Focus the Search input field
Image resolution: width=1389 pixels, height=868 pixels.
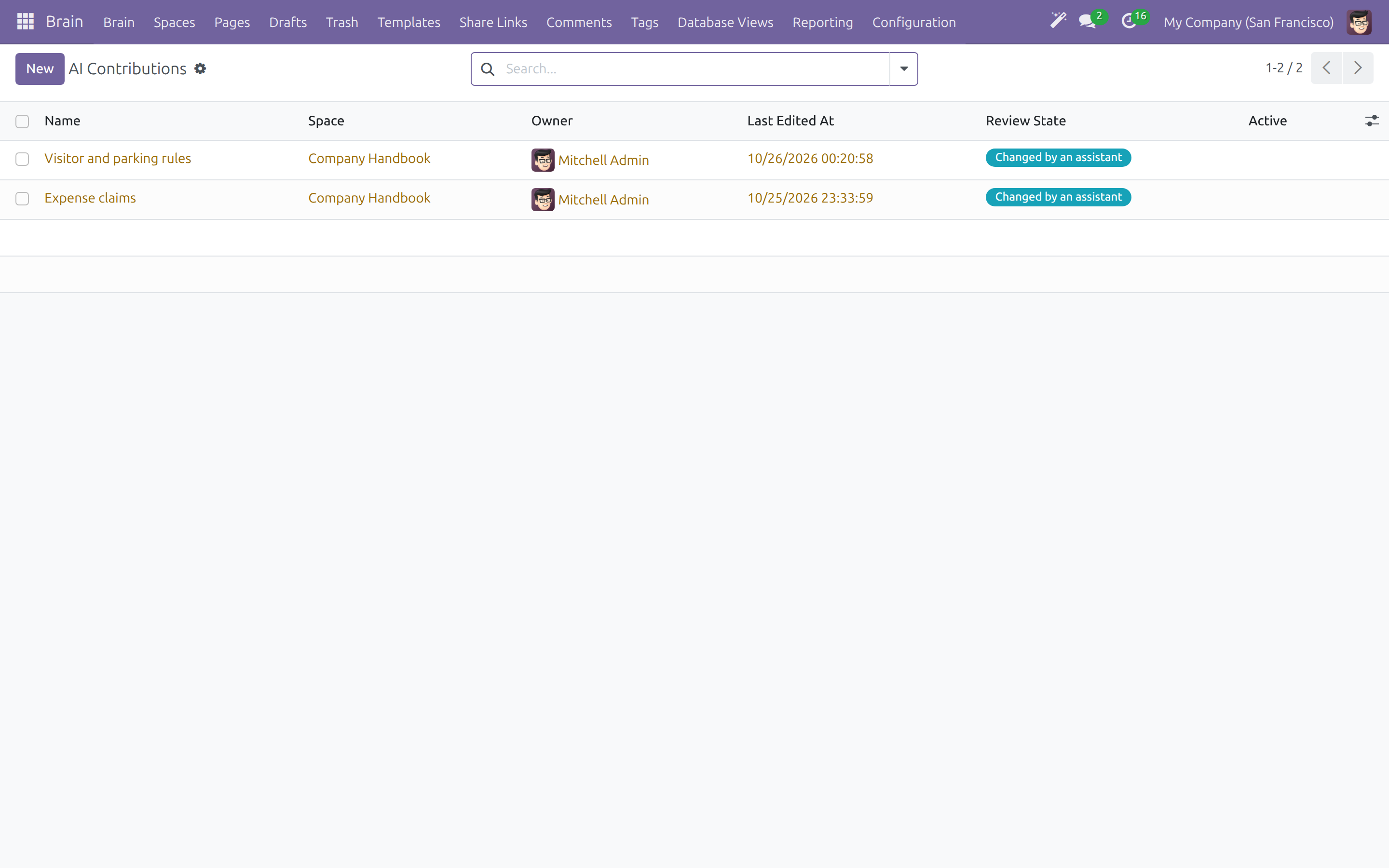[694, 69]
